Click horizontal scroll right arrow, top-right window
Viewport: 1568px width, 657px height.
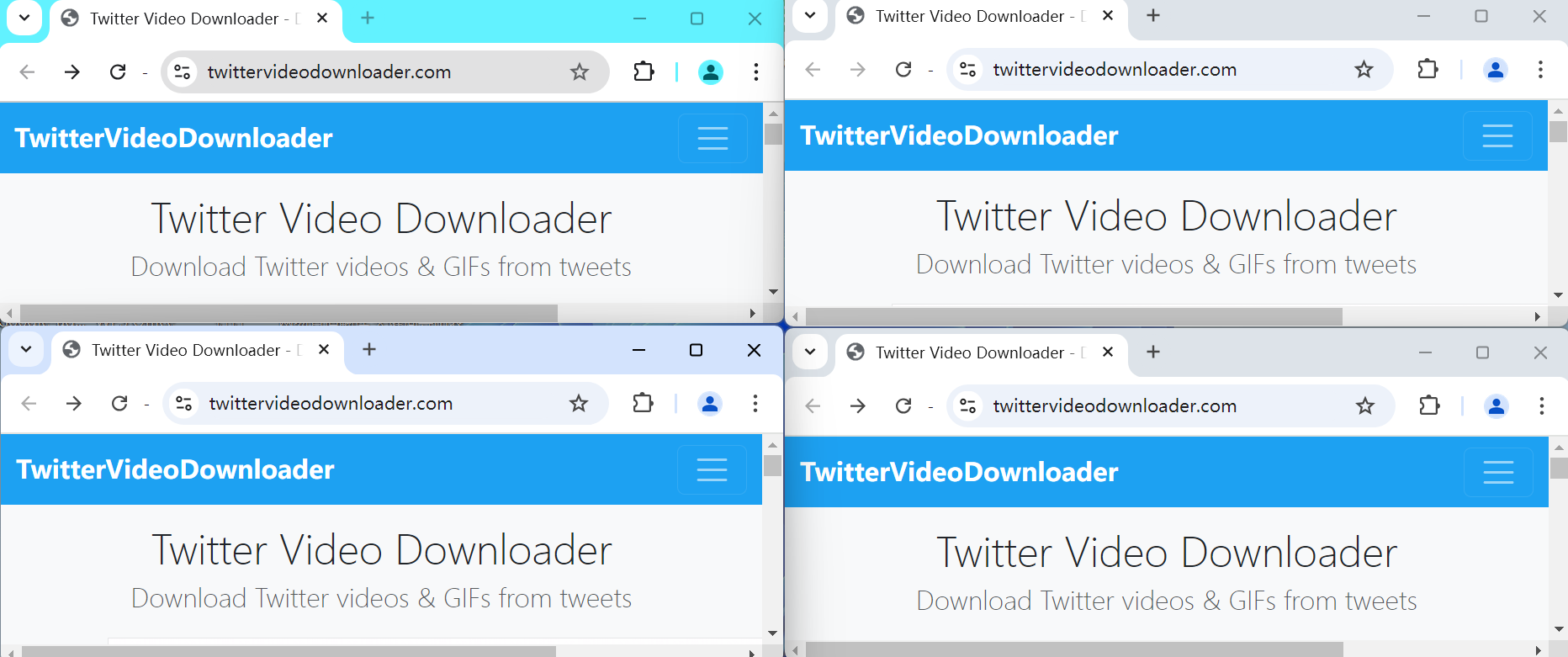click(x=1537, y=316)
